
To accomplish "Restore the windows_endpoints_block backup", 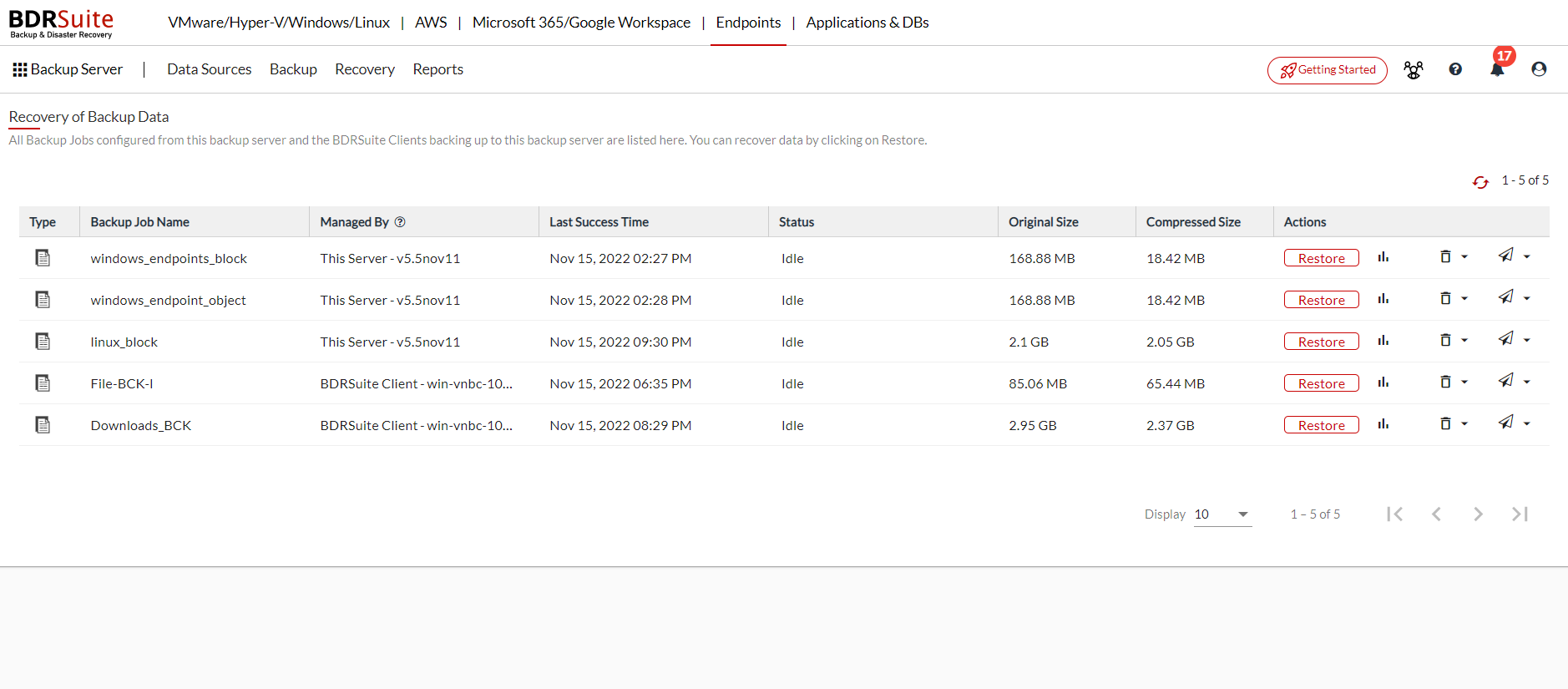I will (1321, 258).
